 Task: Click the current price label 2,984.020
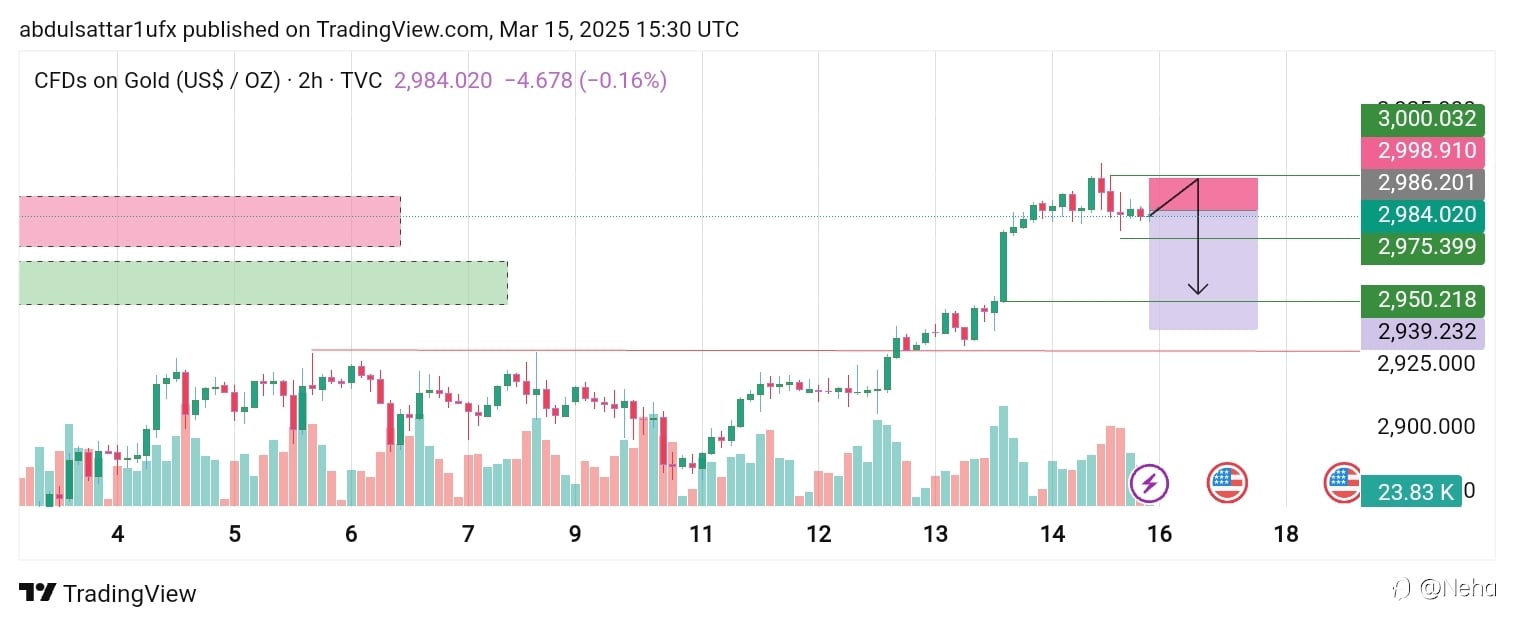point(1423,215)
